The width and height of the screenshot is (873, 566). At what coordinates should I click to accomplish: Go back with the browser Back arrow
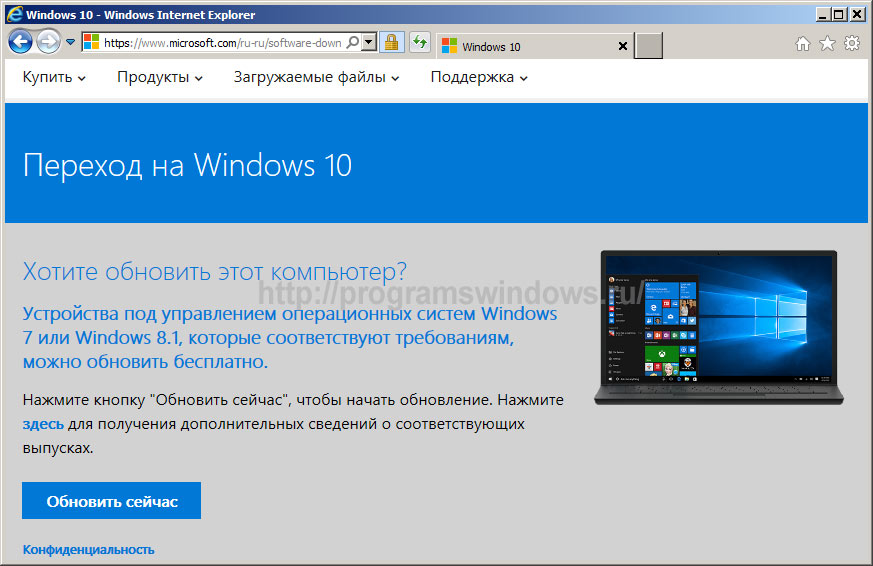point(21,42)
